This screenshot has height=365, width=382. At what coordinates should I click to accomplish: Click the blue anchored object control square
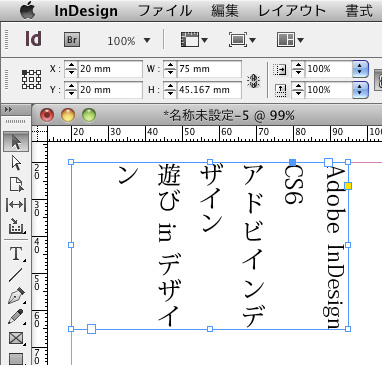pyautogui.click(x=292, y=162)
